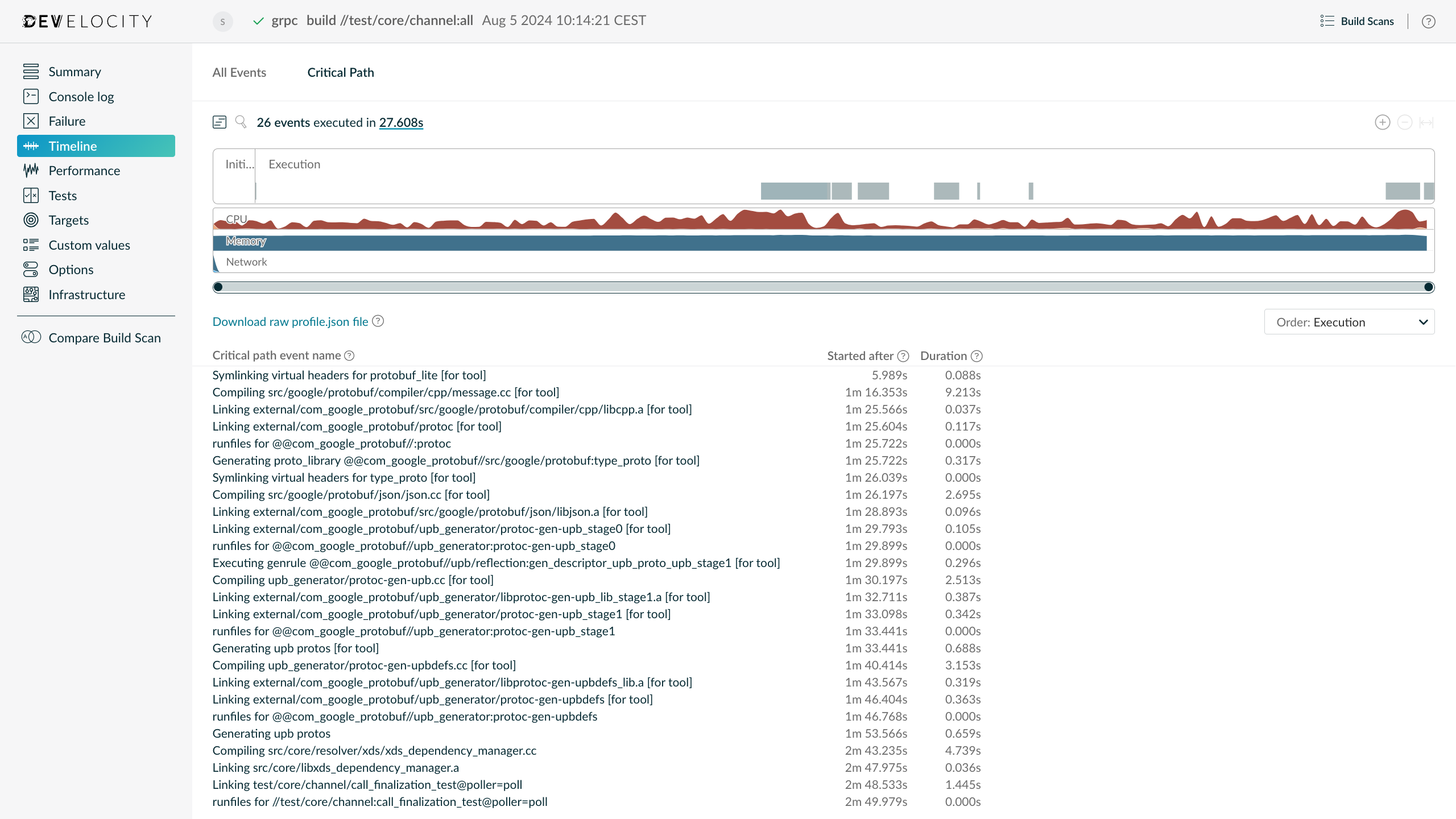Open the Timeline settings icon
Image resolution: width=1456 pixels, height=819 pixels.
(x=220, y=122)
